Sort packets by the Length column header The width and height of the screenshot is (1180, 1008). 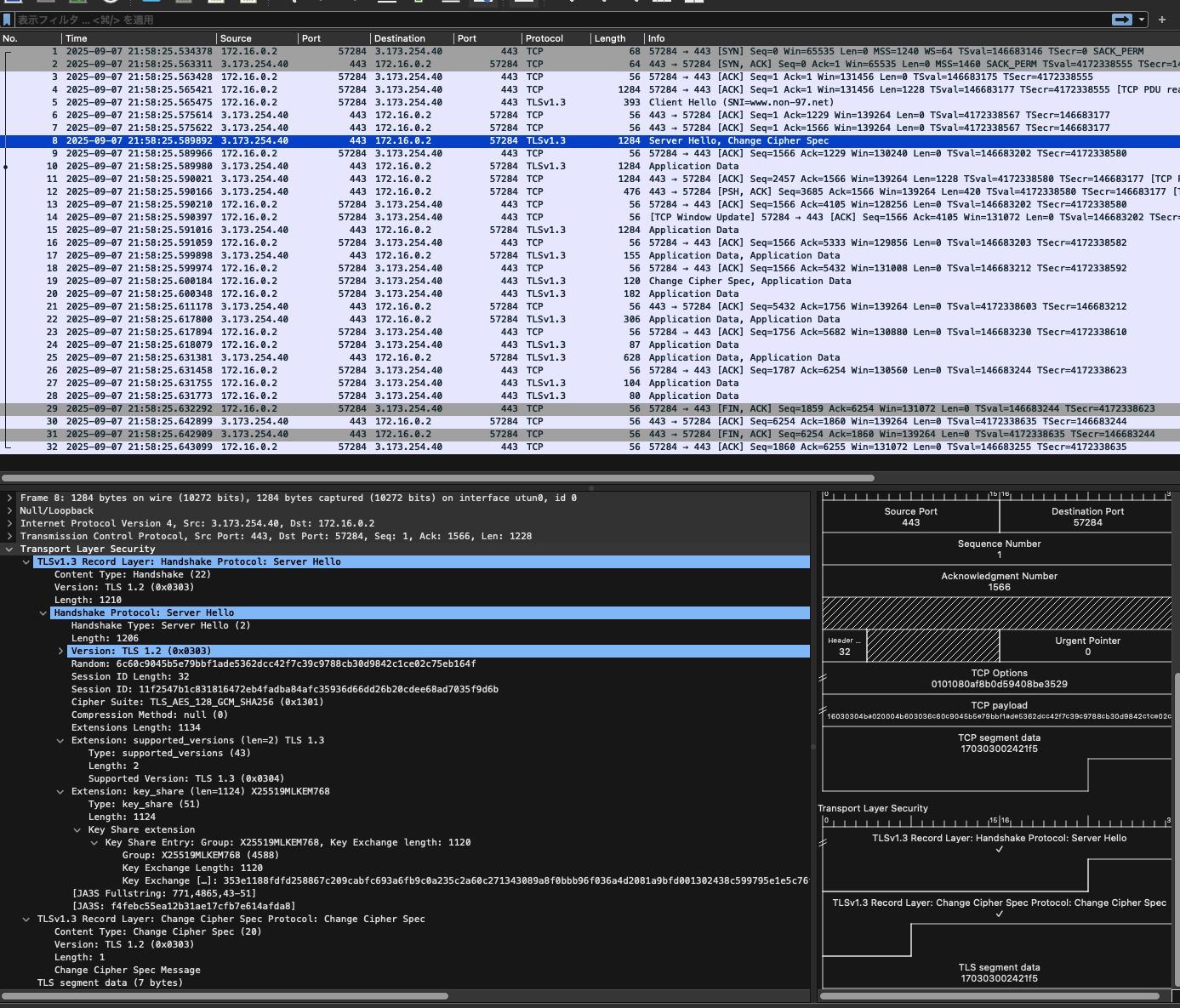pos(616,38)
